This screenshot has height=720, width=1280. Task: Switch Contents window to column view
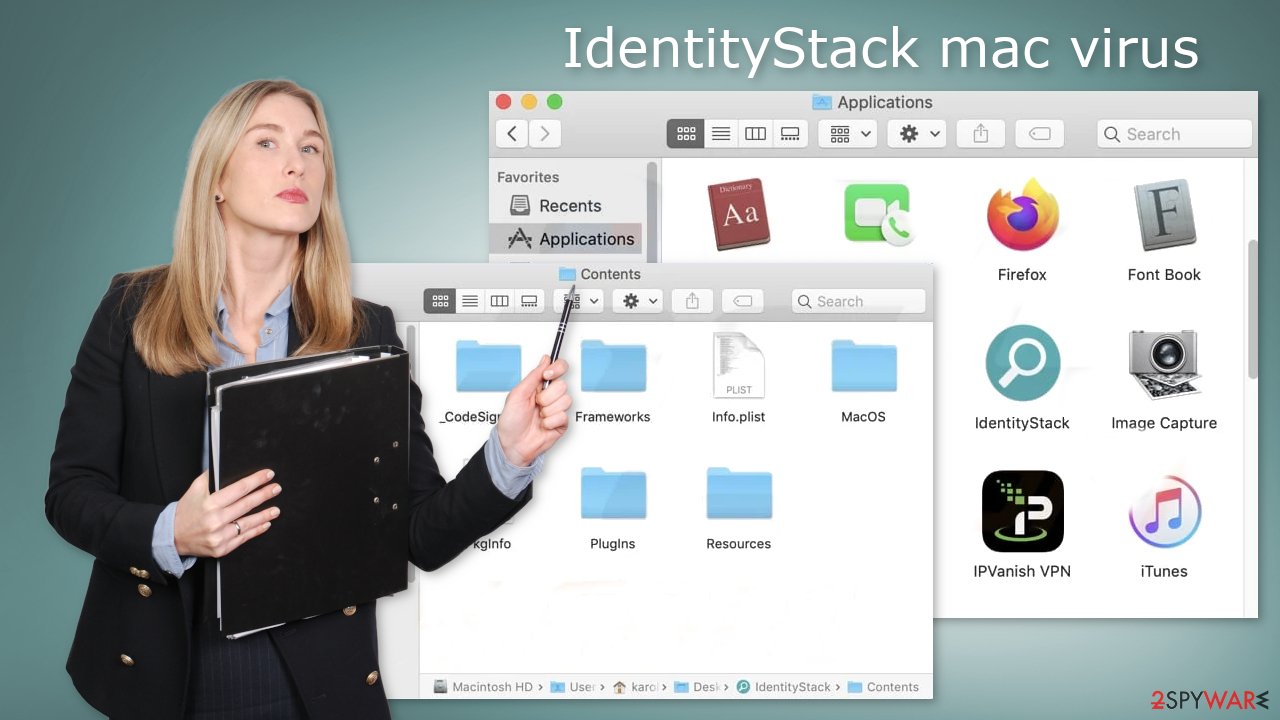[x=499, y=301]
